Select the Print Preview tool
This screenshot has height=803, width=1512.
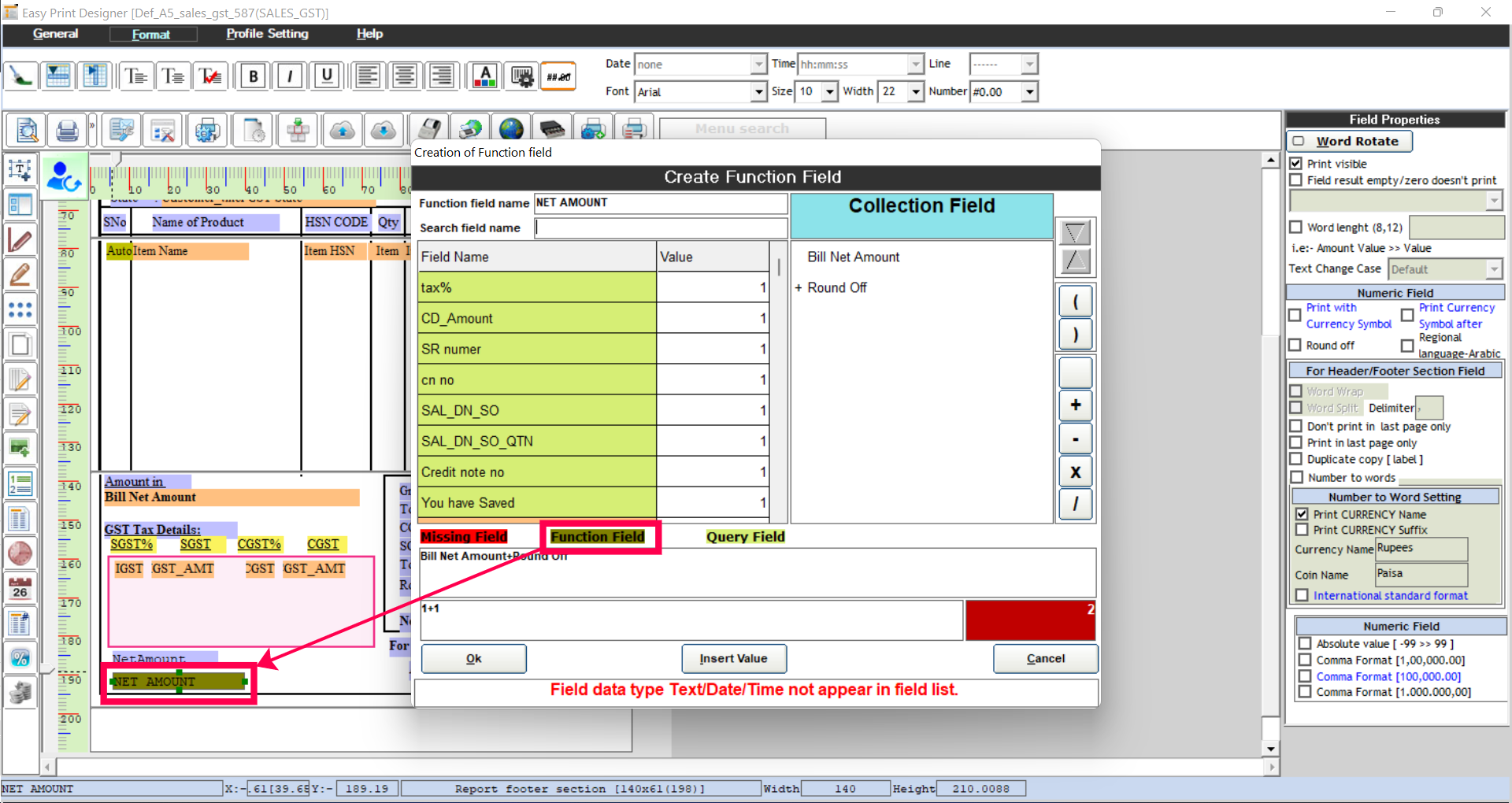[x=24, y=130]
